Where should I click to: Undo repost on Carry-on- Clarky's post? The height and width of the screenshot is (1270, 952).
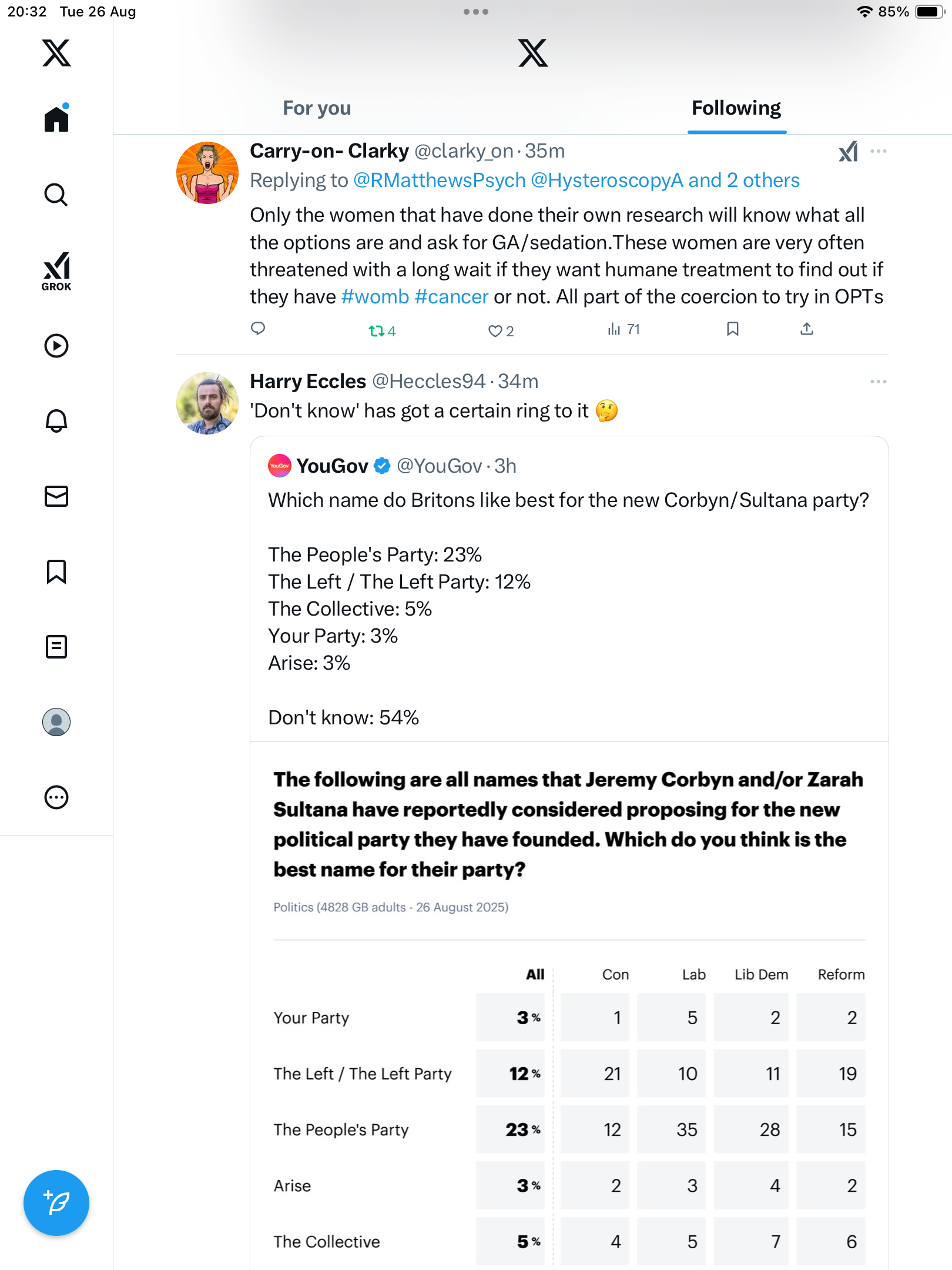[377, 330]
